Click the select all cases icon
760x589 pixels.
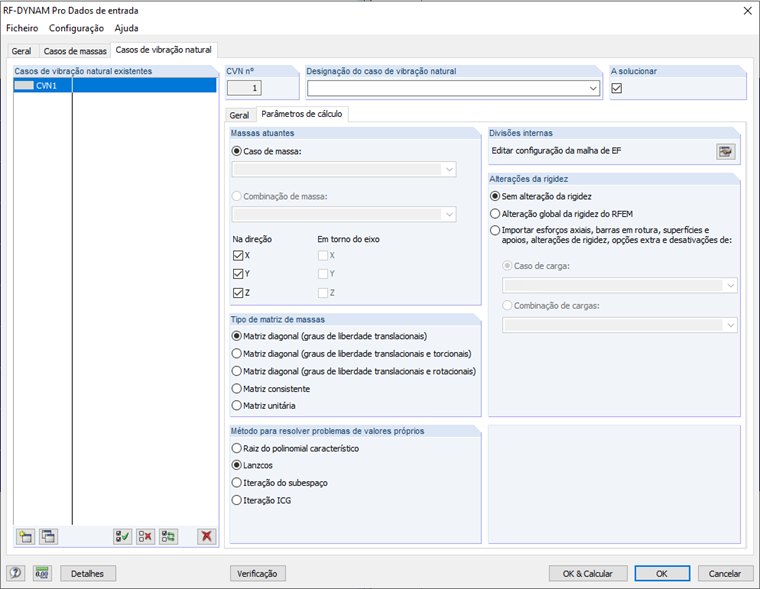point(123,536)
